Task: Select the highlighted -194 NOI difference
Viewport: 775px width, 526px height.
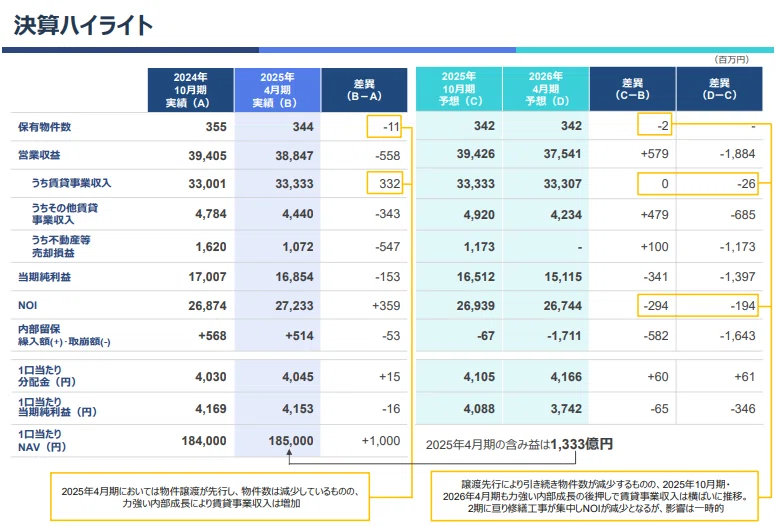Action: 743,306
